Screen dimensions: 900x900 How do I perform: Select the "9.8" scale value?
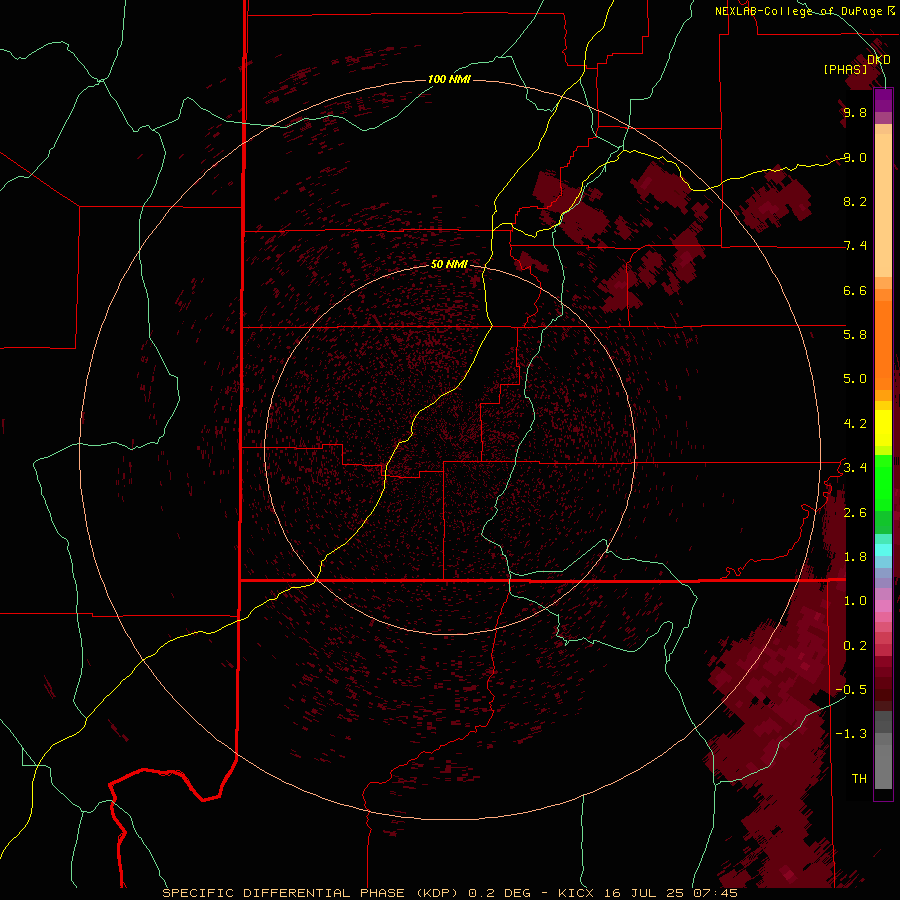[x=855, y=112]
